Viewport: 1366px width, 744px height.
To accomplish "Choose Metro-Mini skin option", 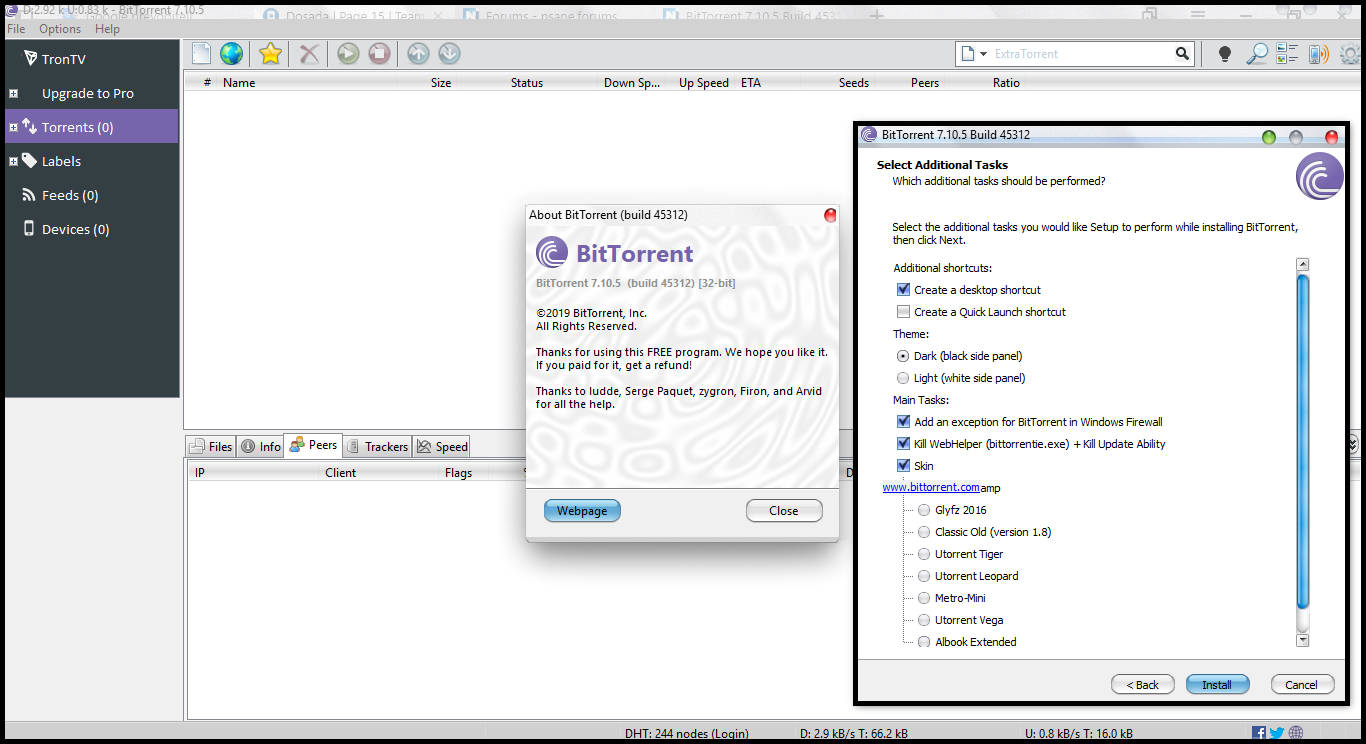I will [924, 597].
